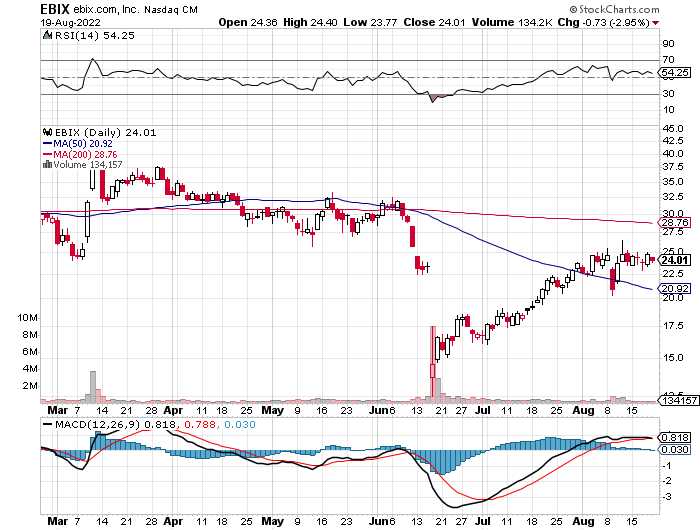Click the bold EBIX ticker title
700x530 pixels.
pyautogui.click(x=55, y=9)
